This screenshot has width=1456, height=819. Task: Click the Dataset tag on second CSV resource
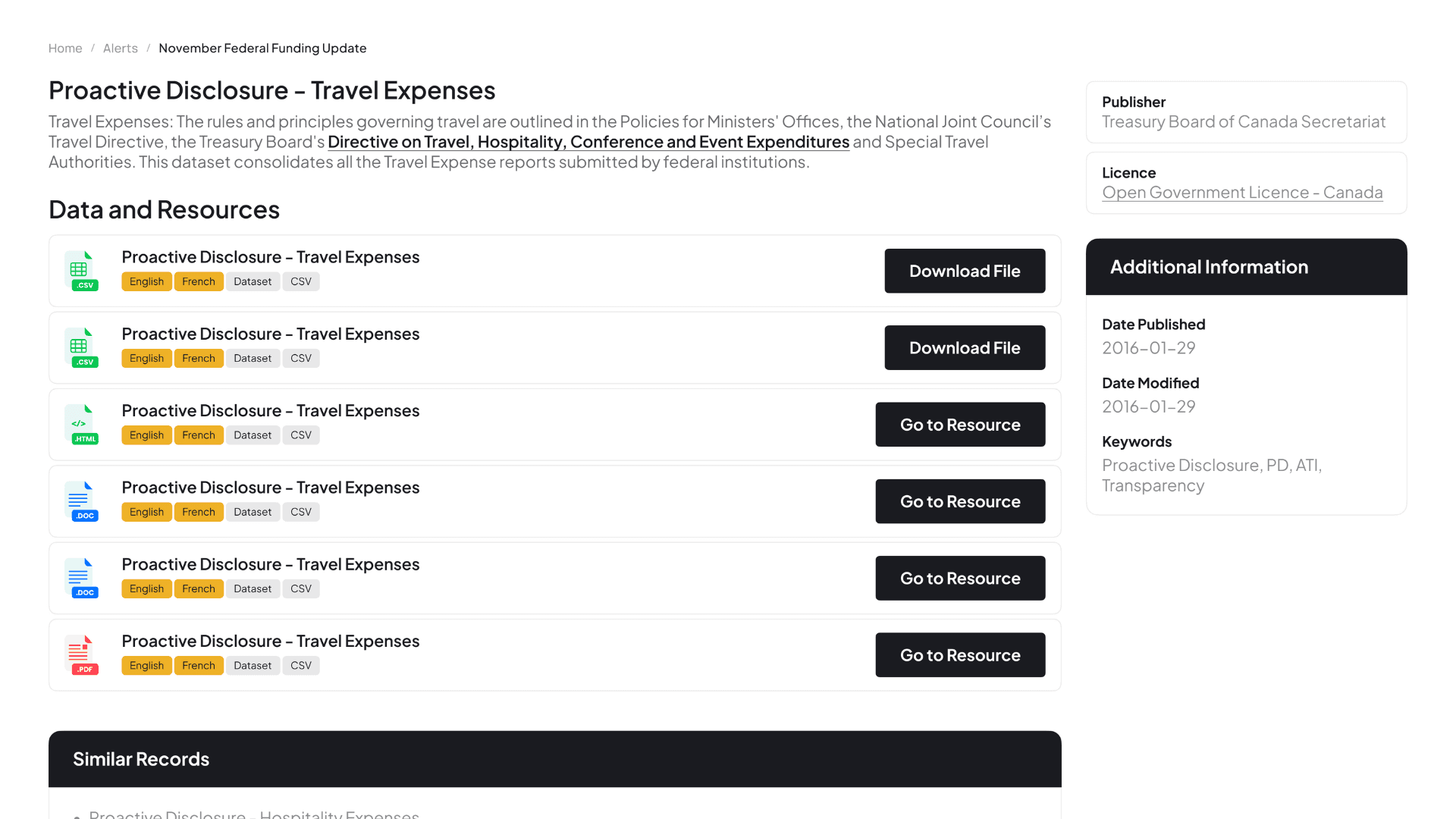pos(253,359)
